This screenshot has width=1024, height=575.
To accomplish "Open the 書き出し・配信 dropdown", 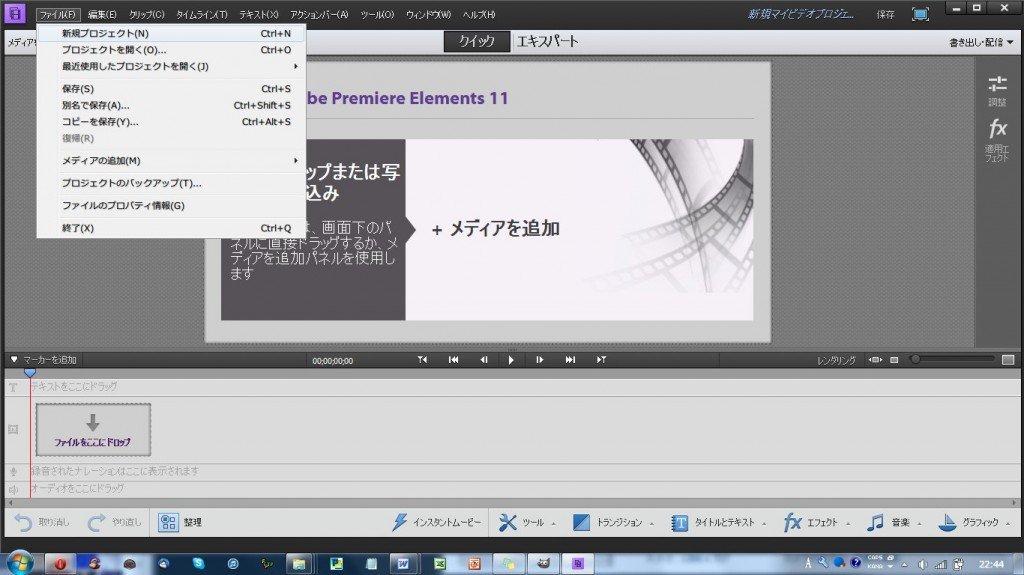I will pyautogui.click(x=981, y=42).
